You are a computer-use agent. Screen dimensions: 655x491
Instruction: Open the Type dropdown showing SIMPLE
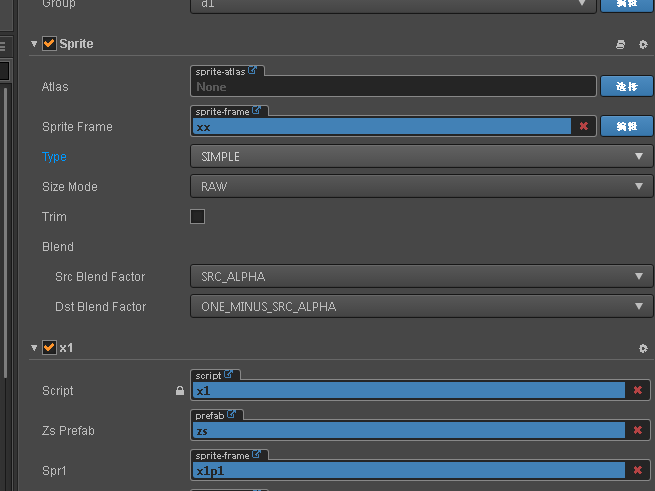pyautogui.click(x=421, y=157)
